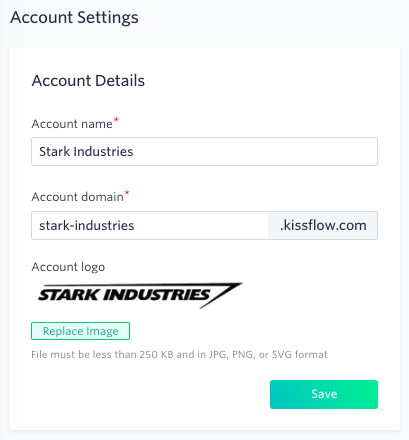Place cursor in the 'Stark Industries' name text
409x440 pixels.
pos(86,152)
